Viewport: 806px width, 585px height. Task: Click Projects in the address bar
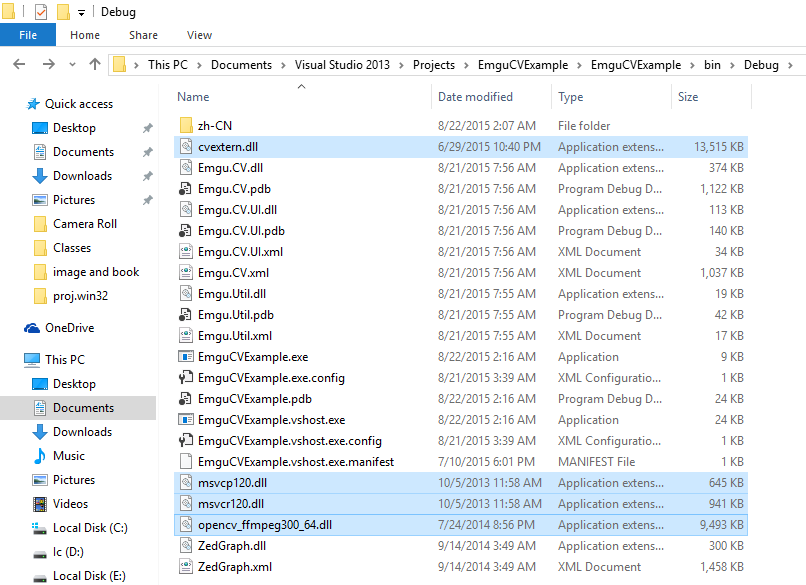click(x=434, y=65)
